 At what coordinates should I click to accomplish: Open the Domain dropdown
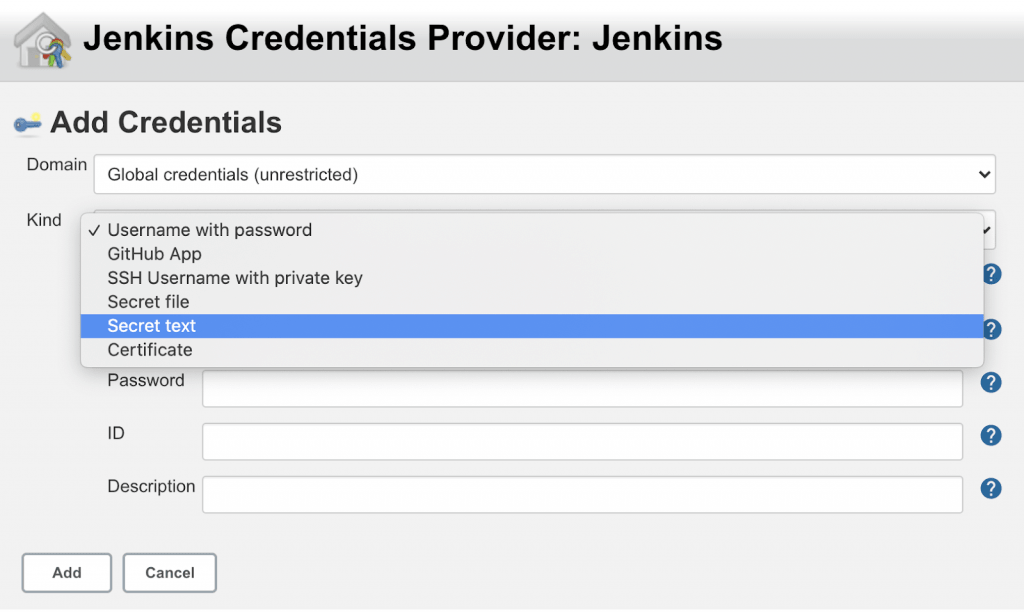(544, 175)
